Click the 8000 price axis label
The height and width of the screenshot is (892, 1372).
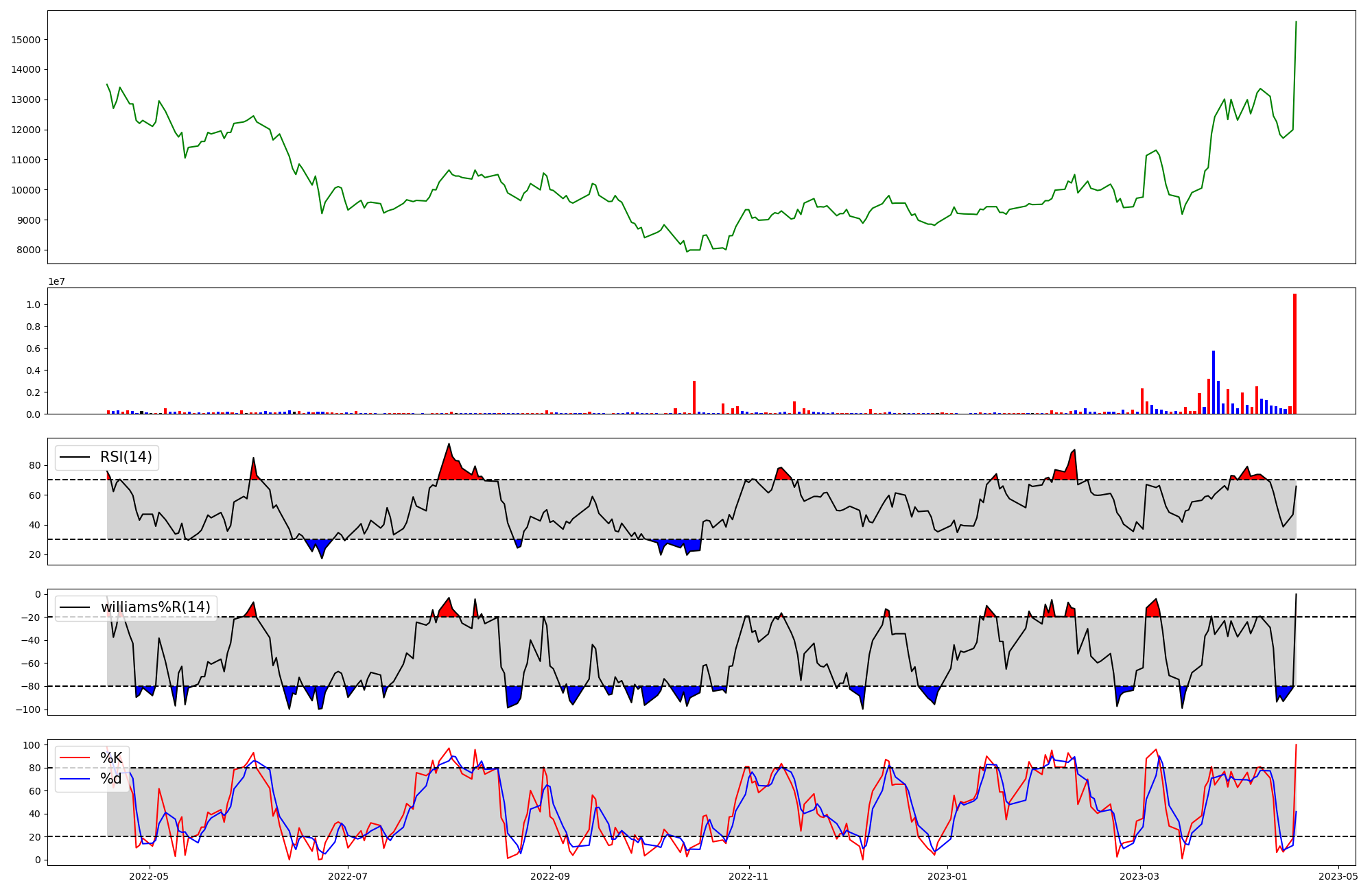(x=29, y=250)
